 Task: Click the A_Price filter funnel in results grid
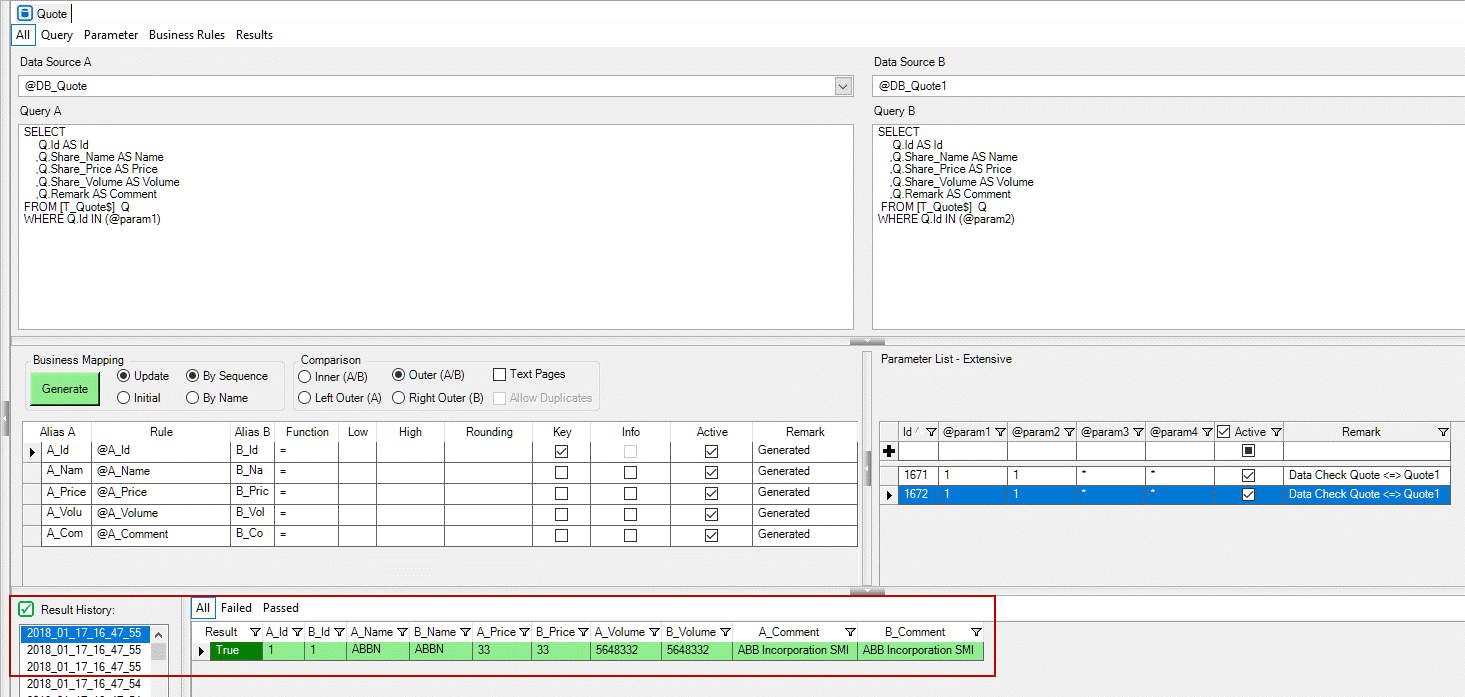525,632
